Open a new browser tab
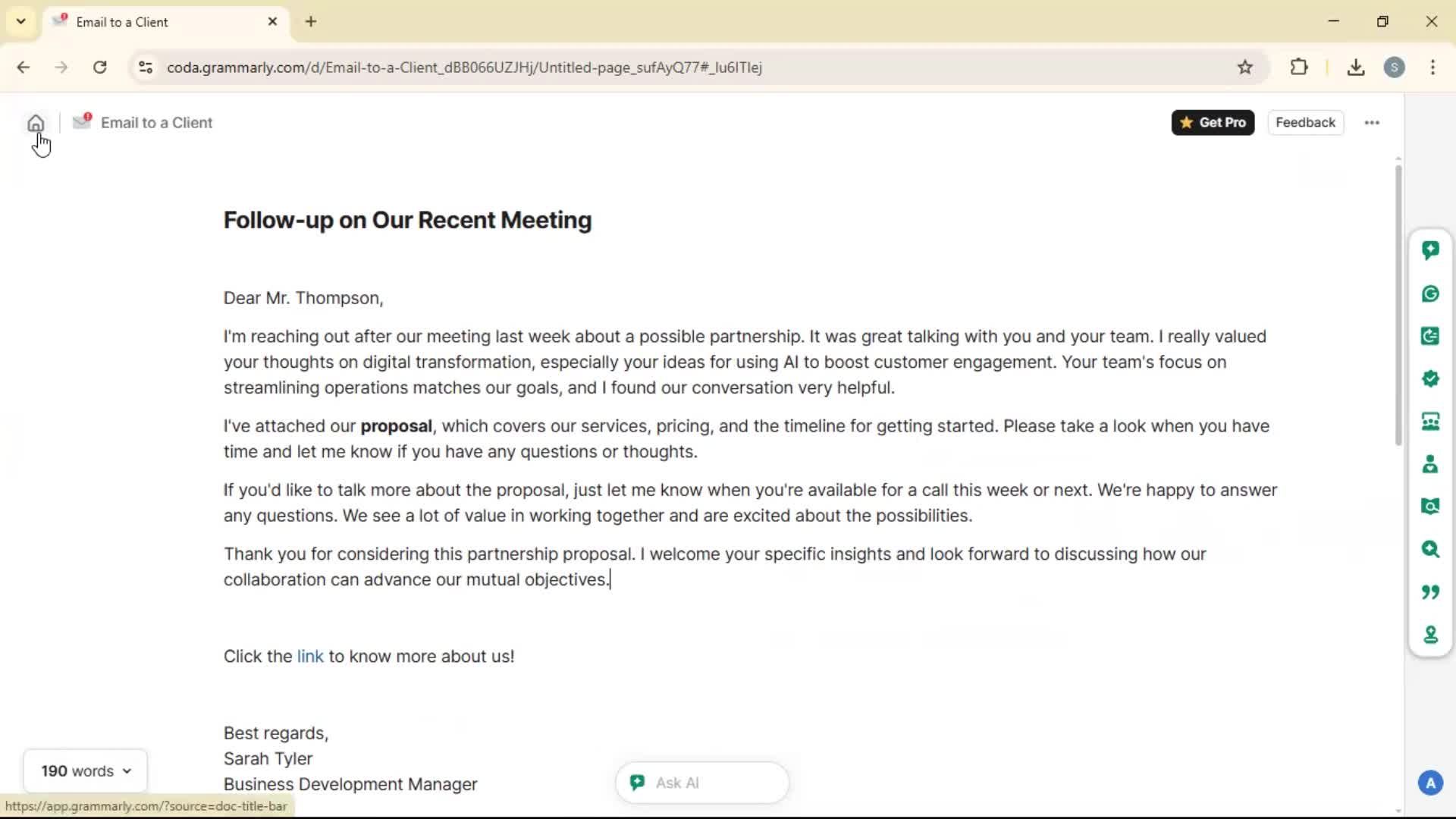Viewport: 1456px width, 819px height. pos(311,22)
